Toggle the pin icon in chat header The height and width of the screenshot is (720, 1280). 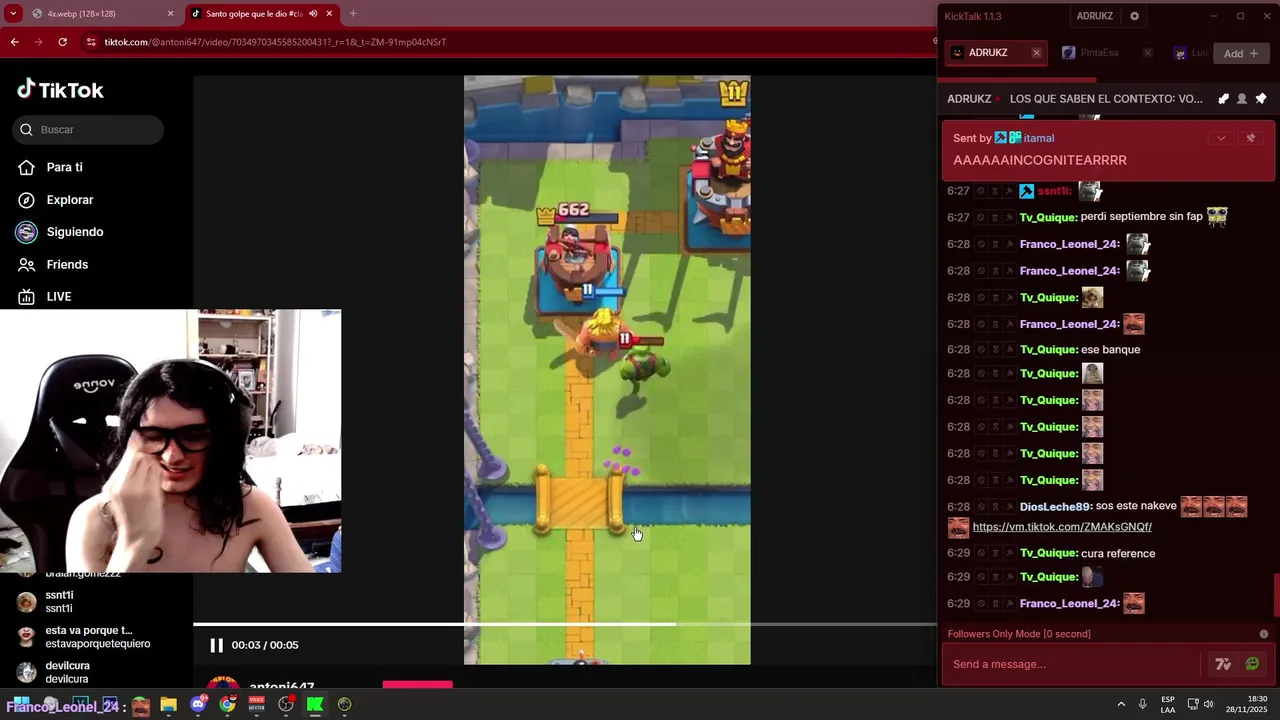pos(1261,99)
